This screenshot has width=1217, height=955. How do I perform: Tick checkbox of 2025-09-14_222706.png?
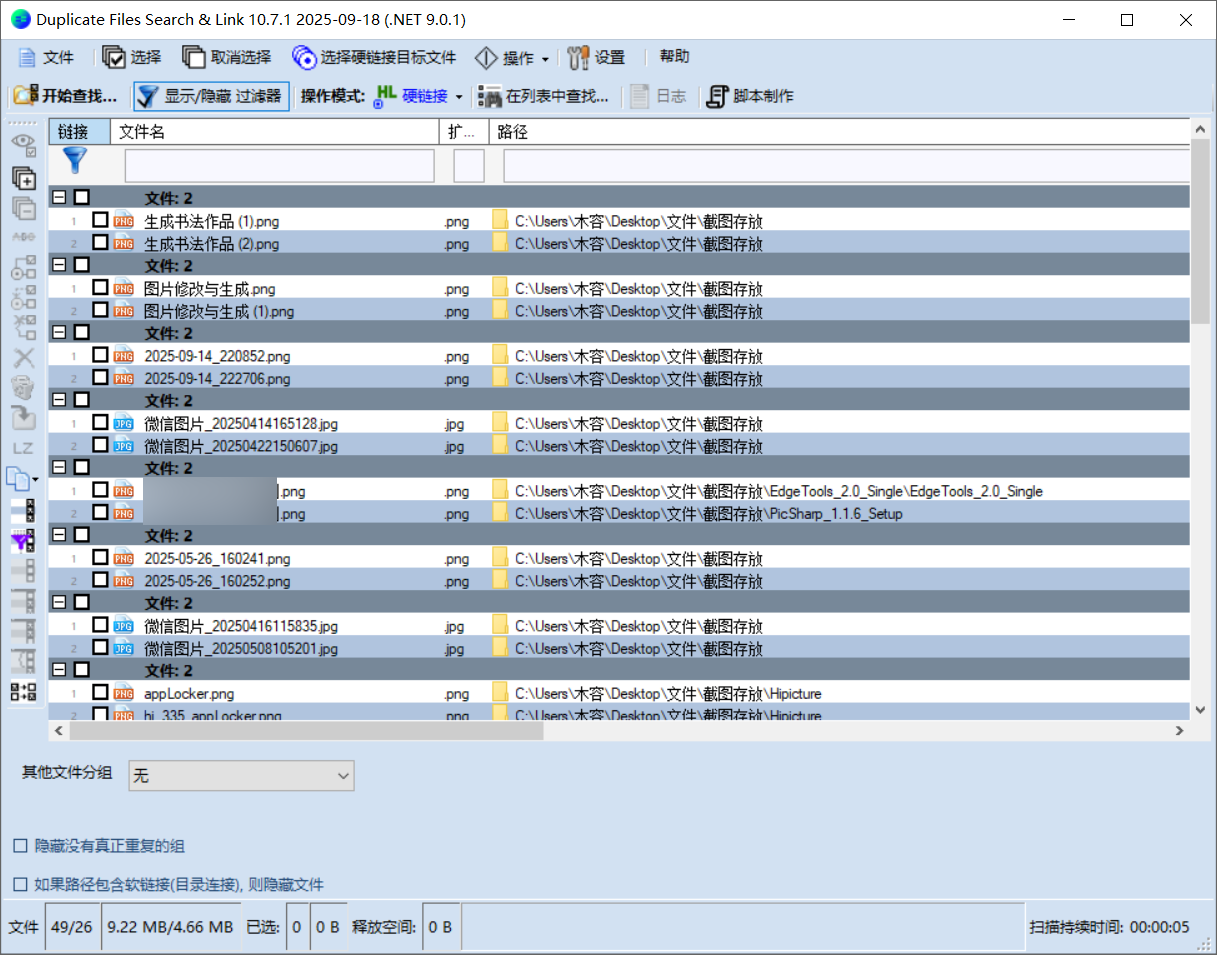[x=100, y=377]
